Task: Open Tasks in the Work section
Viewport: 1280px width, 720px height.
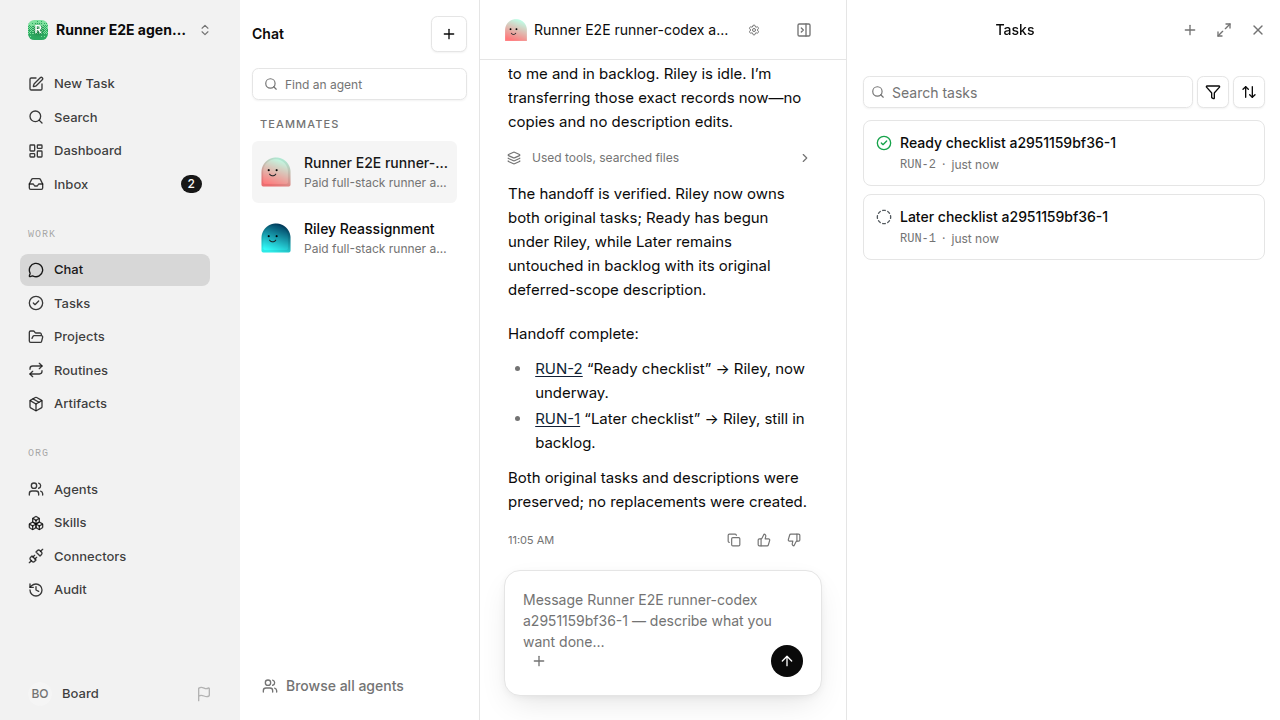Action: coord(115,303)
